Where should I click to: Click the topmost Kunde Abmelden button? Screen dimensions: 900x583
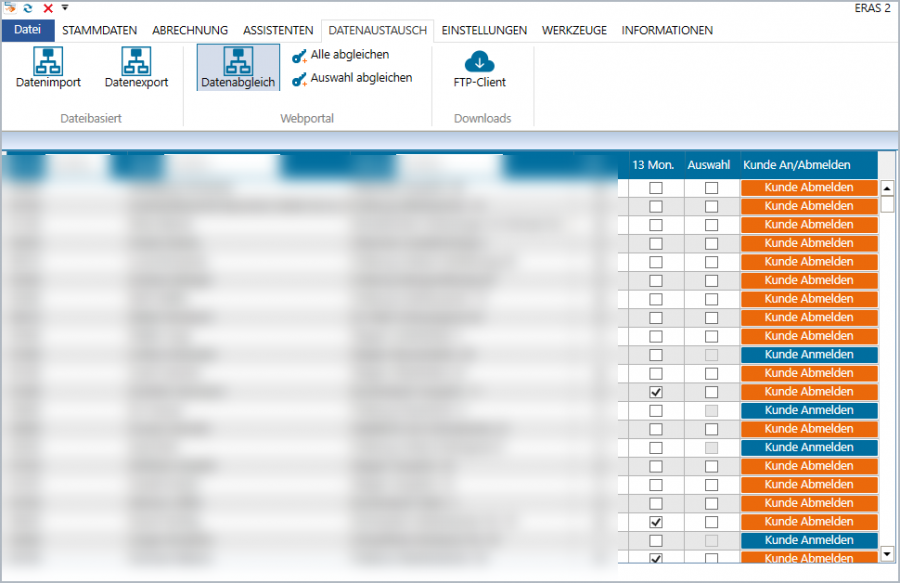[x=809, y=188]
